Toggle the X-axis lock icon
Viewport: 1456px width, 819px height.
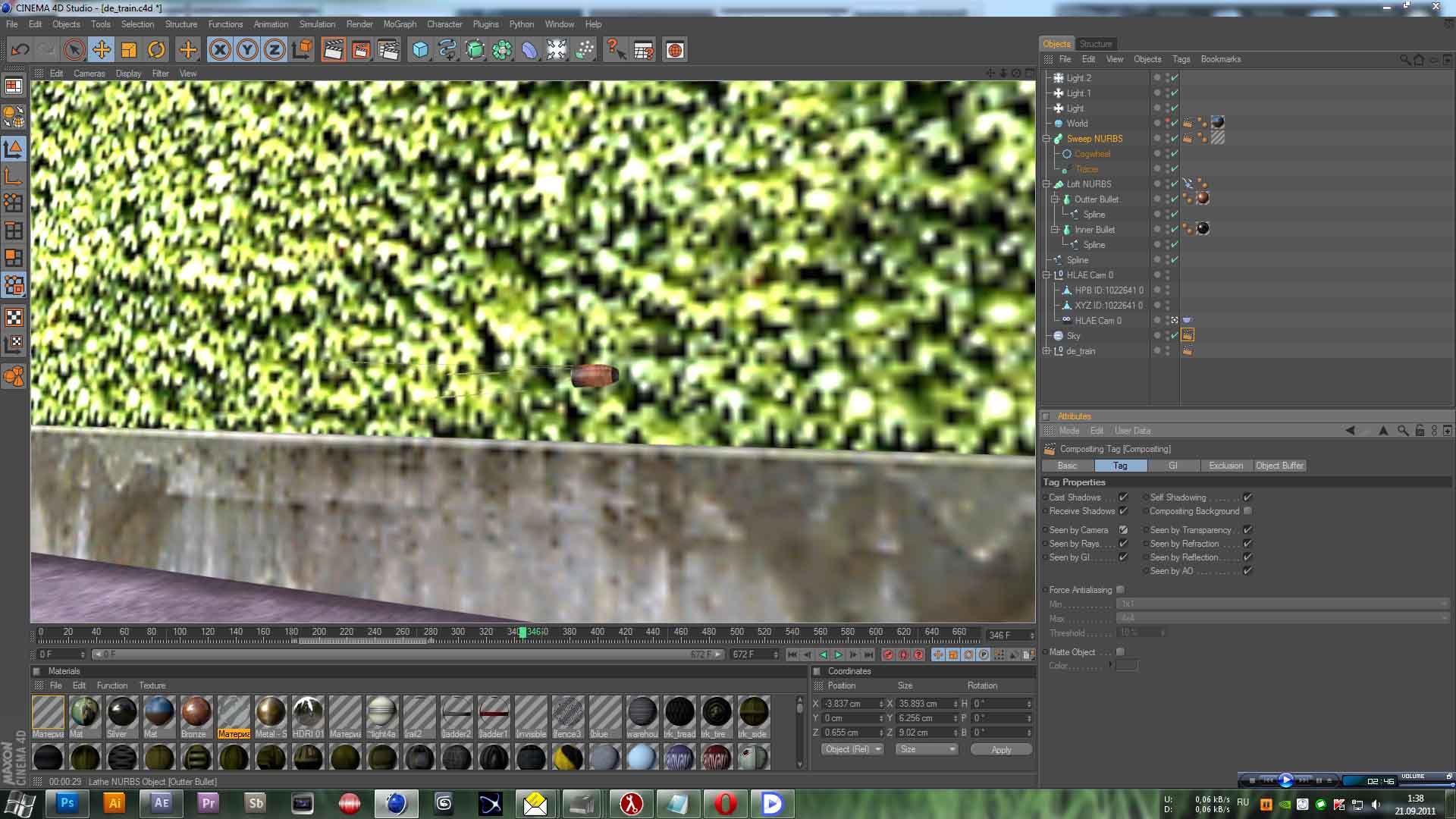[x=220, y=50]
